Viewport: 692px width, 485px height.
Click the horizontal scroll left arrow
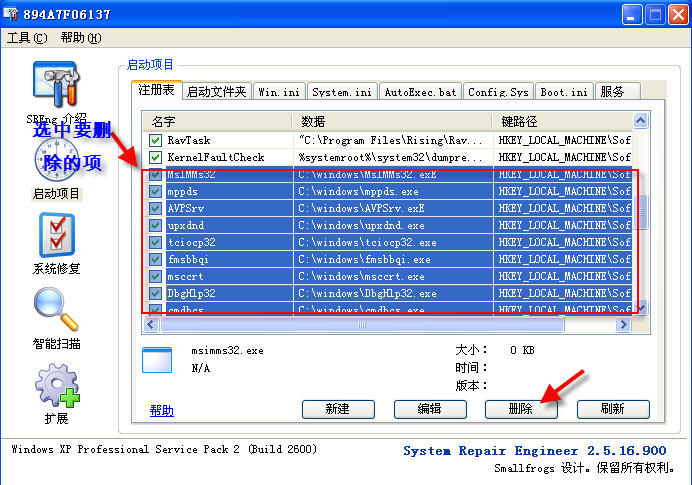(x=150, y=324)
